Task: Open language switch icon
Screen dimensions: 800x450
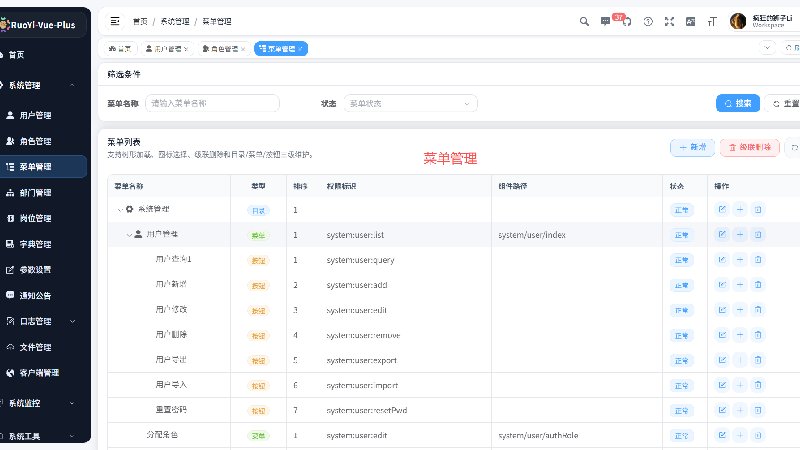Action: (x=690, y=21)
